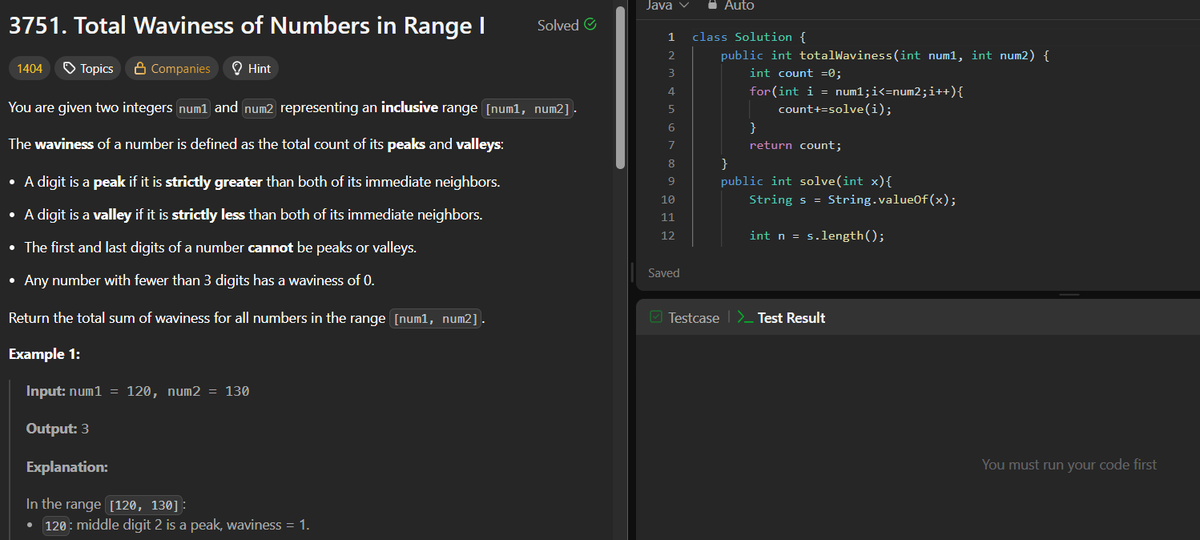Click 'You must run your code first' message
The image size is (1200, 540).
coord(1069,464)
